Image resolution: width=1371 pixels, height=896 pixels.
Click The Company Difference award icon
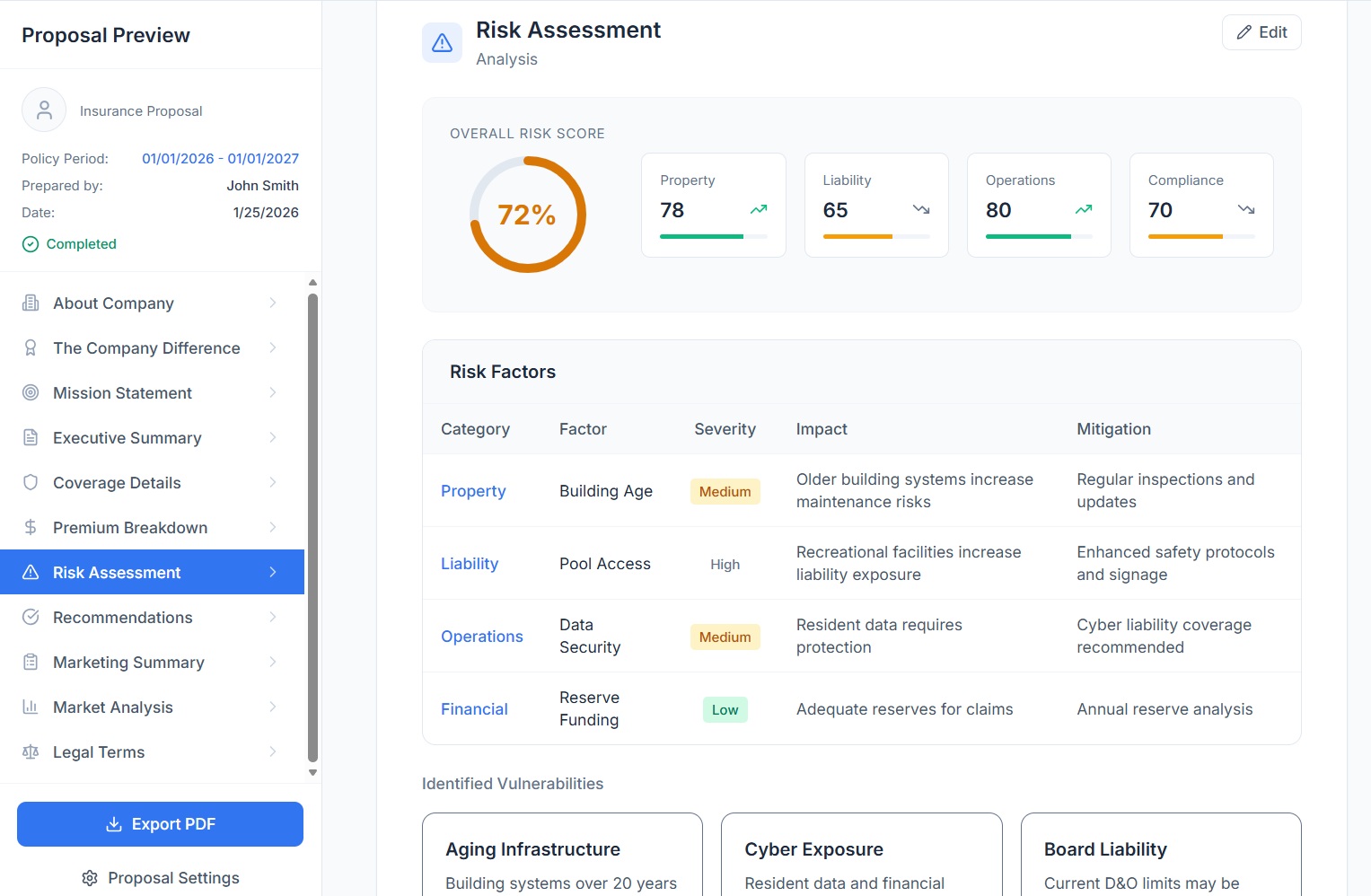pyautogui.click(x=31, y=347)
